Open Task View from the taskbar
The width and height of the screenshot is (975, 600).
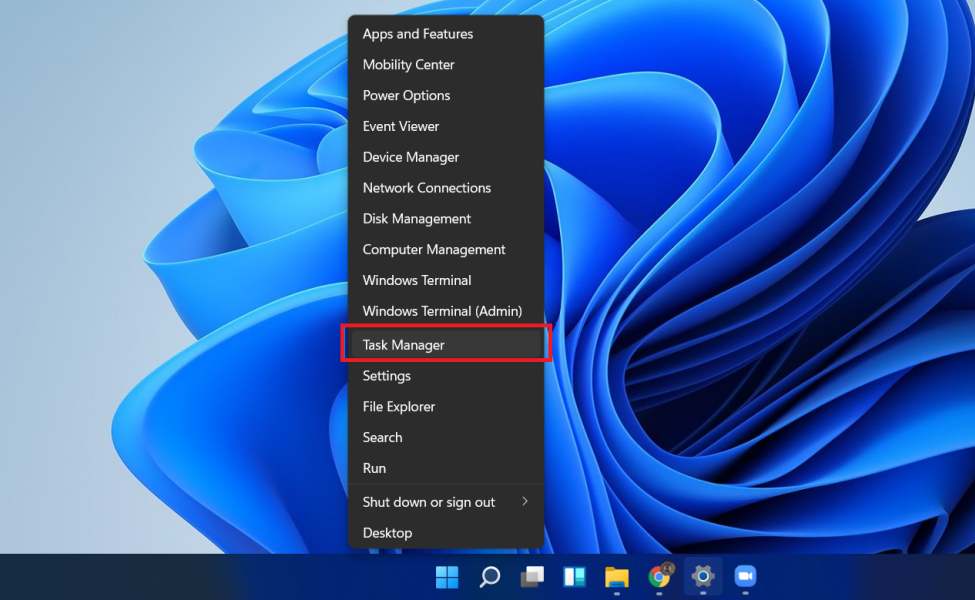[x=532, y=577]
